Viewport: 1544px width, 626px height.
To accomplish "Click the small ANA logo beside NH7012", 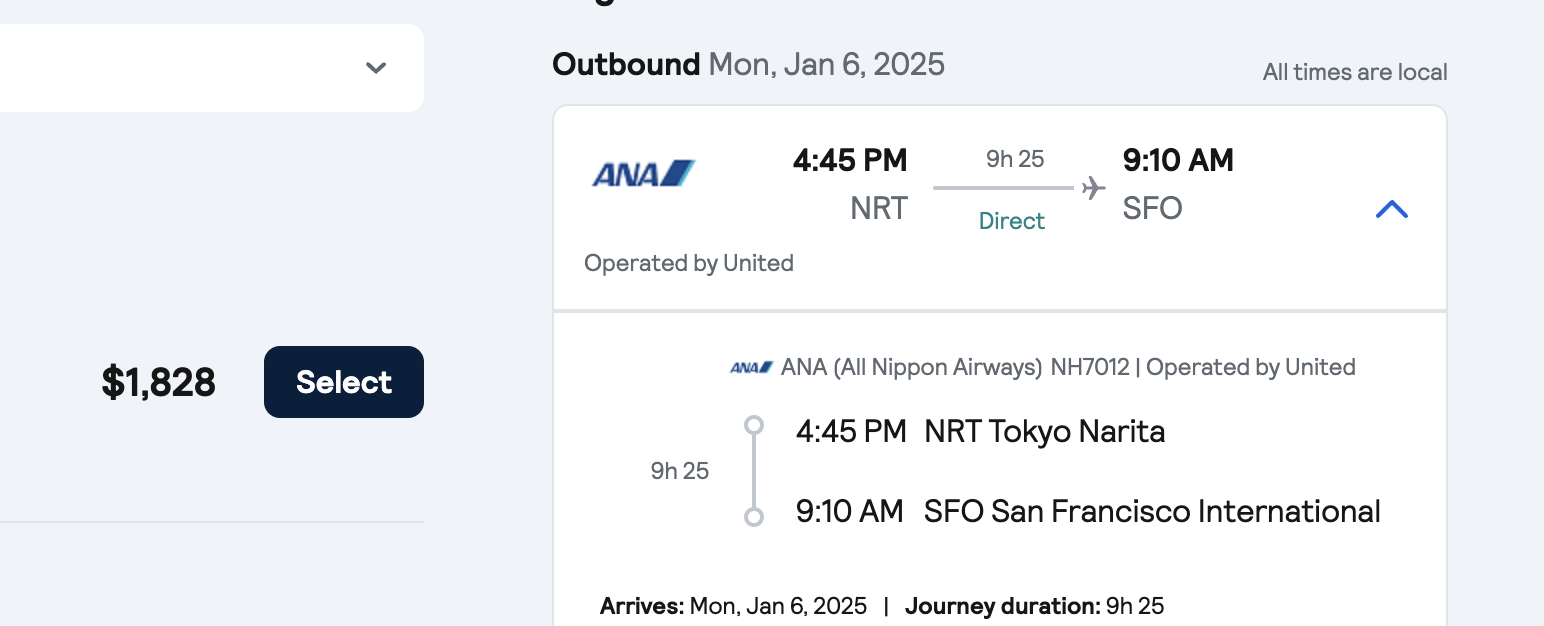I will coord(751,368).
